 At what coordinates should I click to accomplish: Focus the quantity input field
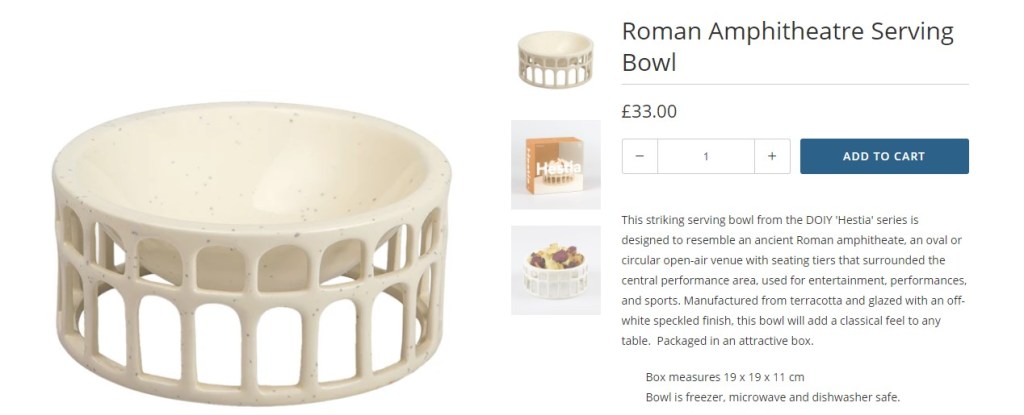coord(706,157)
